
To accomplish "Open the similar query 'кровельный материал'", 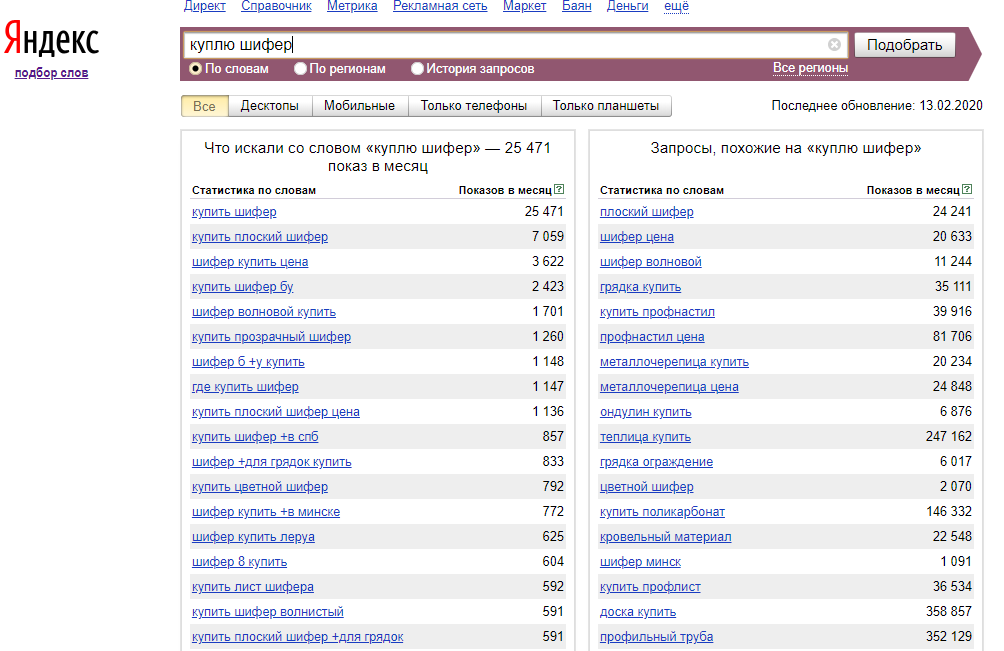I will [665, 536].
